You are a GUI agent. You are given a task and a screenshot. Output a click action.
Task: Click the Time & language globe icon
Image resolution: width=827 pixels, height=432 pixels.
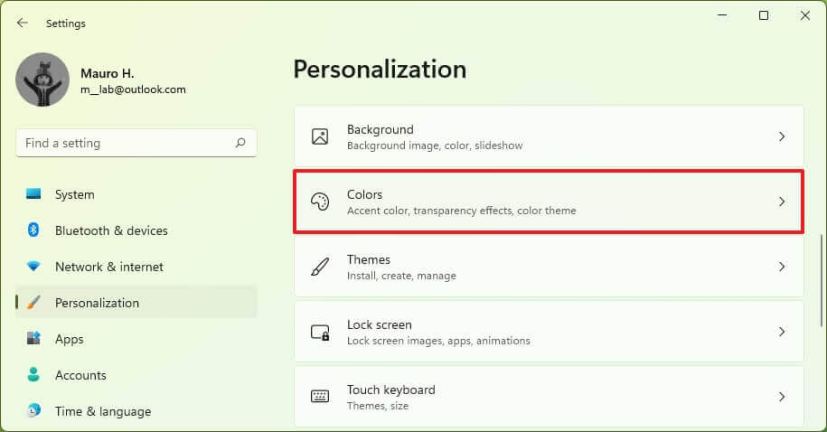tap(34, 411)
